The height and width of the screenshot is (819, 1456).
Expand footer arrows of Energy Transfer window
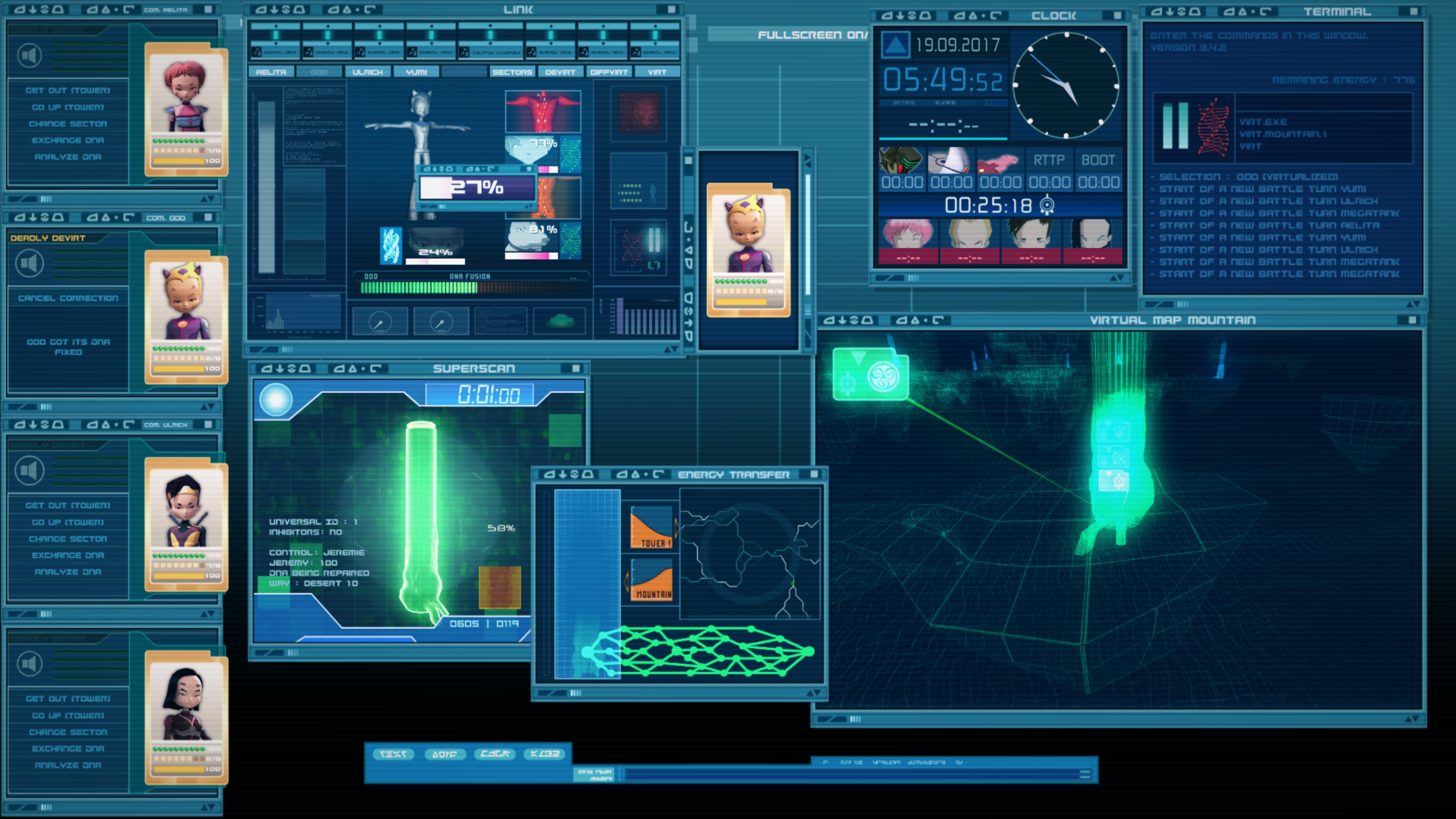point(813,693)
